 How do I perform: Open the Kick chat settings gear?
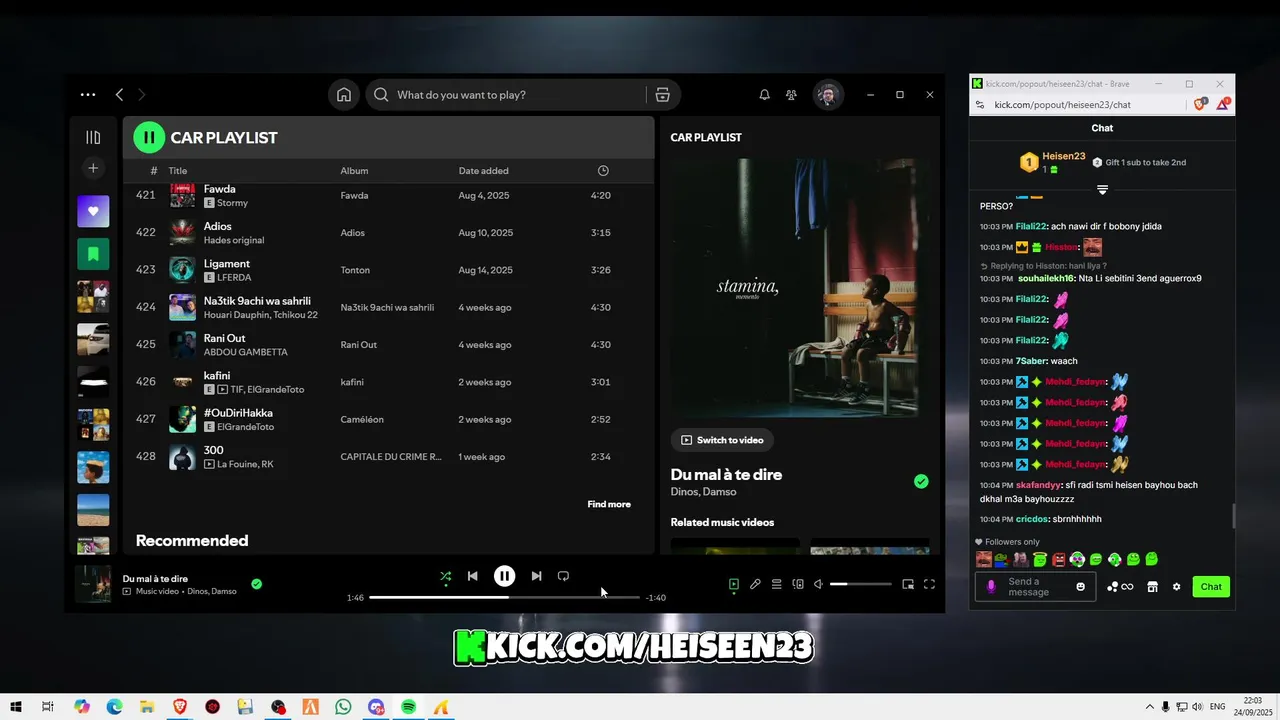tap(1176, 587)
